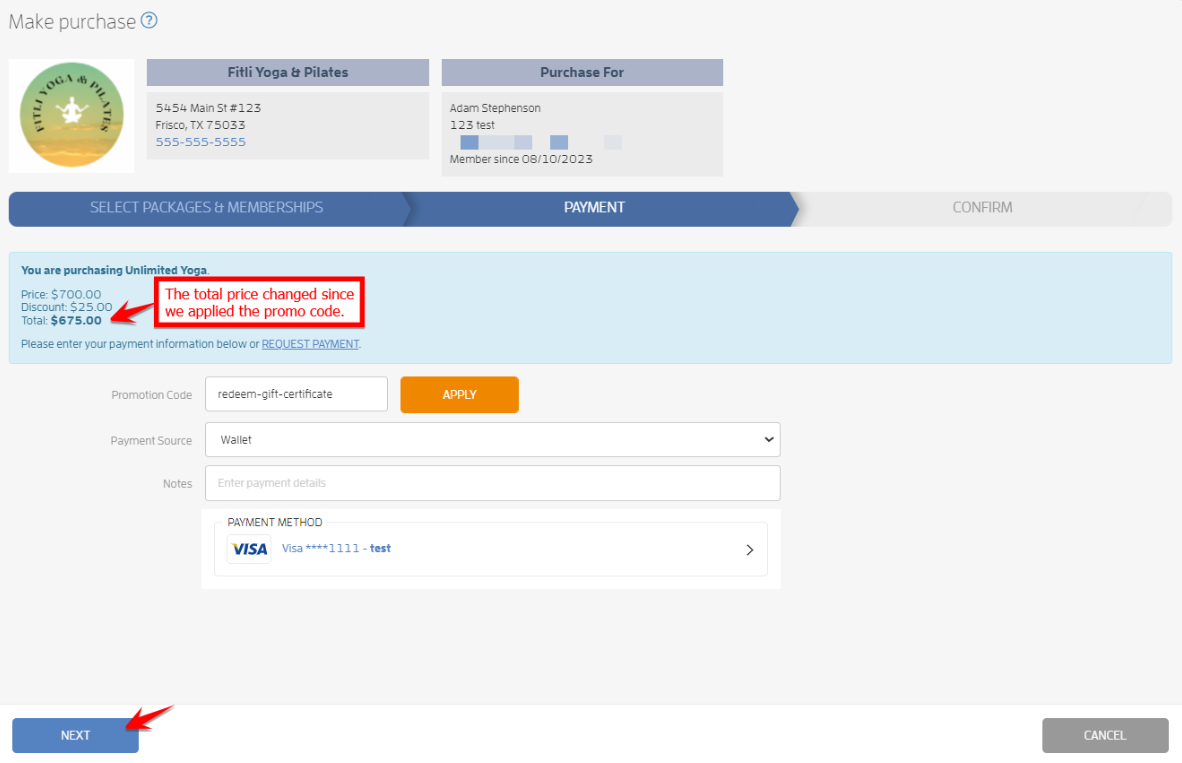
Task: Select the Confirm step tab
Action: (x=981, y=208)
